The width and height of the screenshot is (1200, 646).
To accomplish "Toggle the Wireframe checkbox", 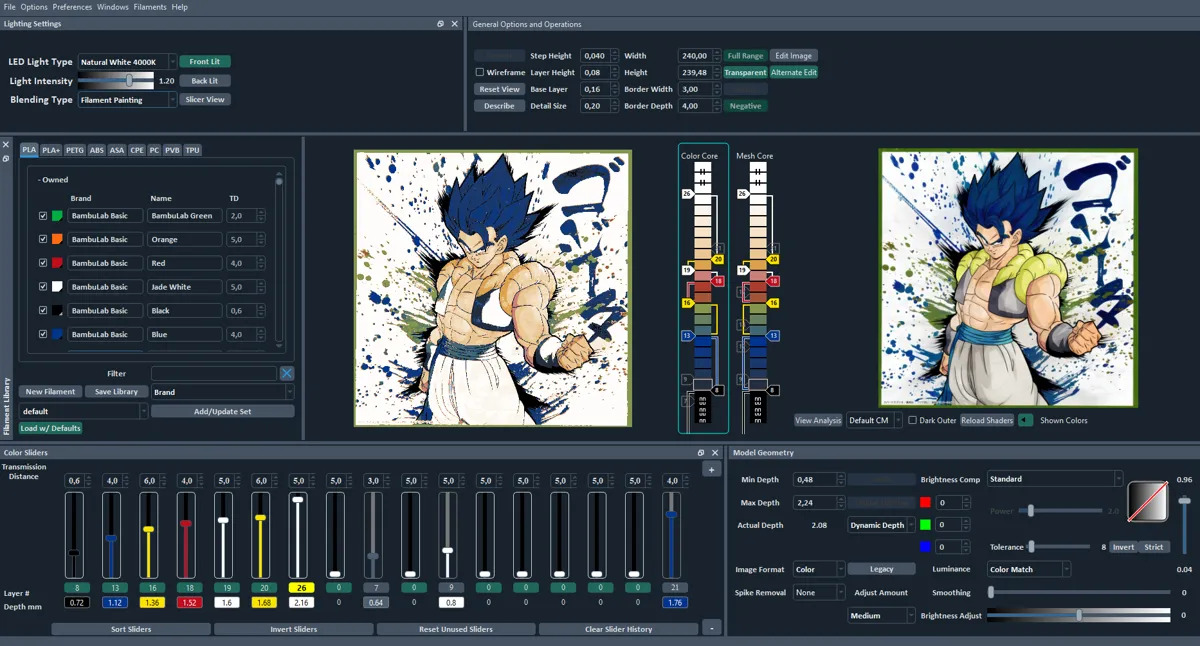I will point(479,72).
